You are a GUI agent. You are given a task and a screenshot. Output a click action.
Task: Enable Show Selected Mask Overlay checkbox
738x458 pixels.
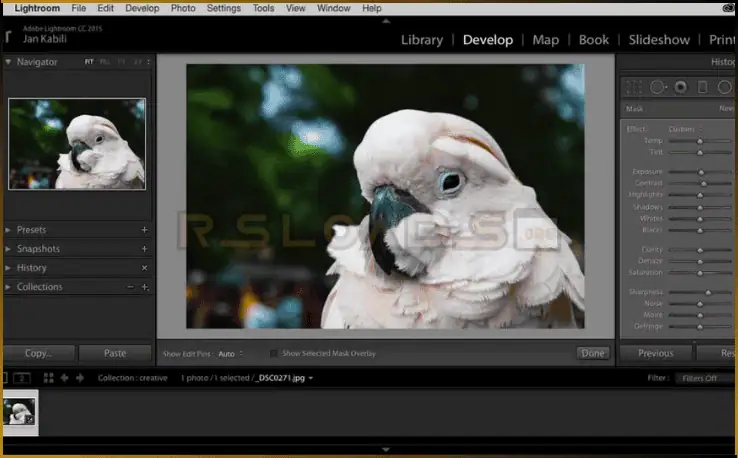pos(273,353)
